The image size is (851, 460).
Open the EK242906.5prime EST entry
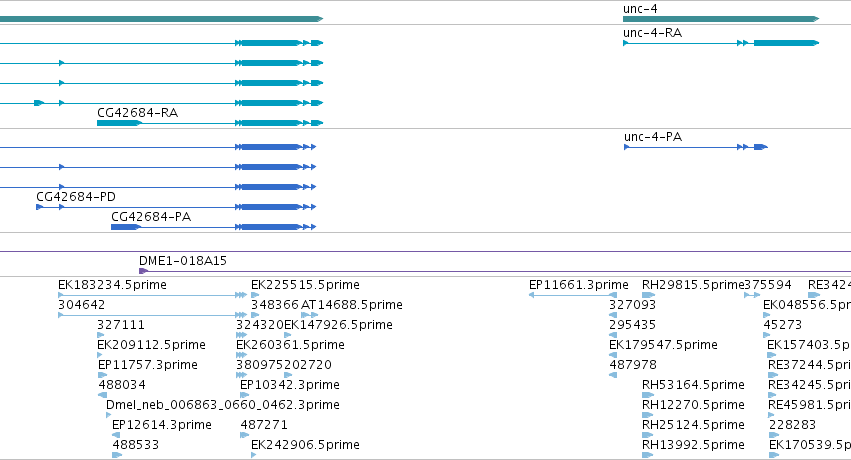[305, 445]
